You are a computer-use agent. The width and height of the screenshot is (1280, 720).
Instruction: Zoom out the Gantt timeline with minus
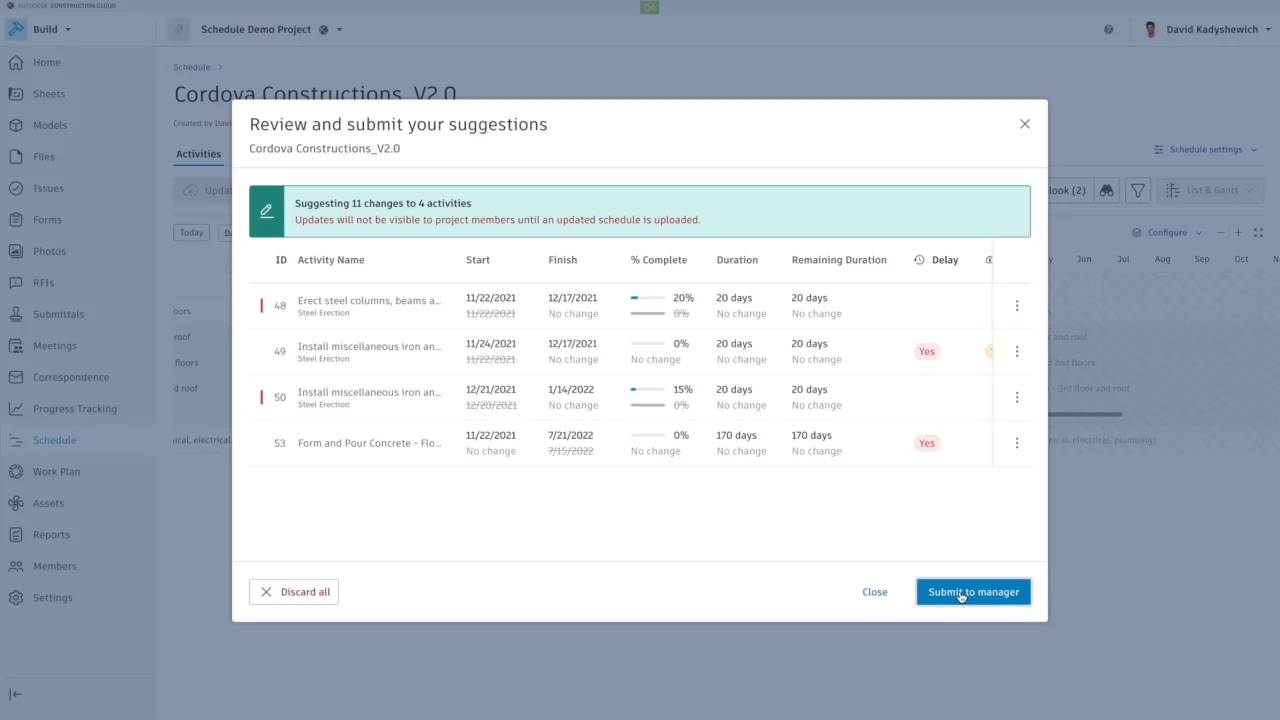[1221, 233]
